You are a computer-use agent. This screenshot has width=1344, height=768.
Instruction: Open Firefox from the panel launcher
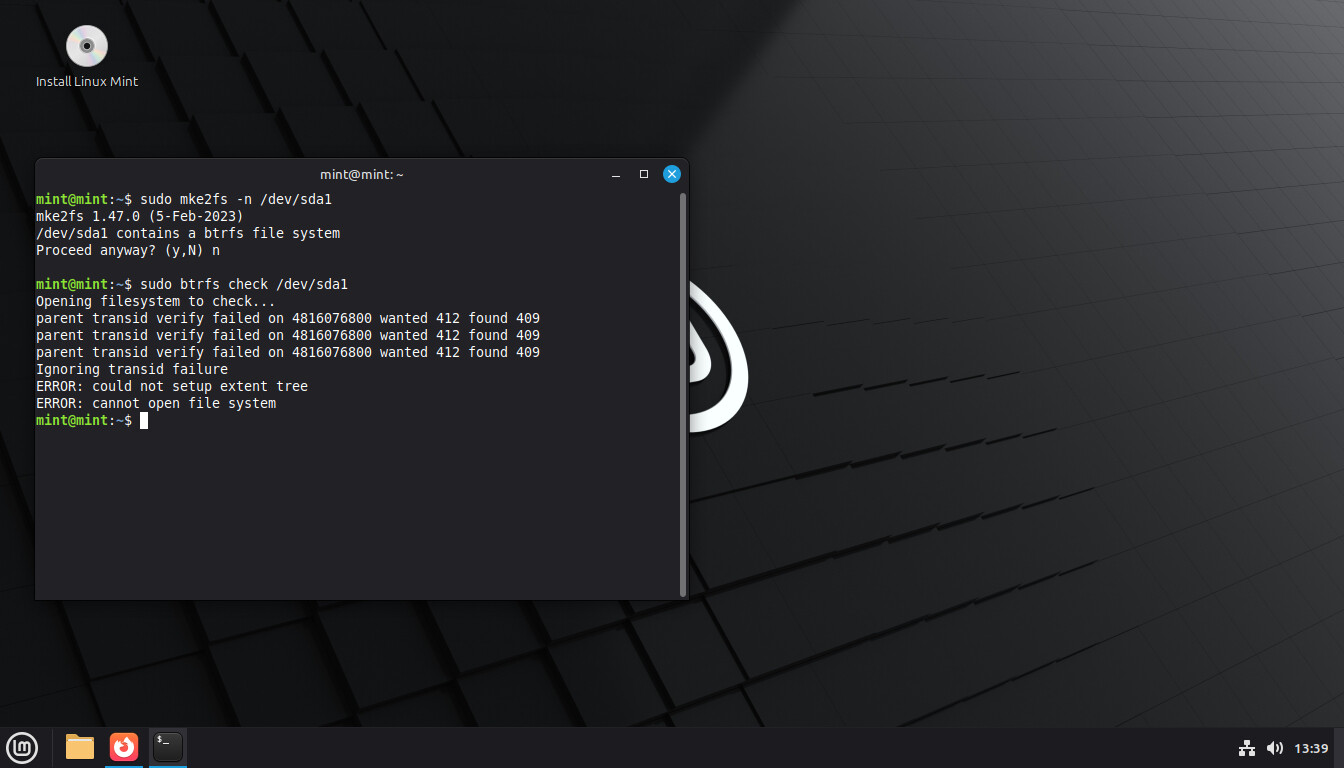[x=124, y=747]
